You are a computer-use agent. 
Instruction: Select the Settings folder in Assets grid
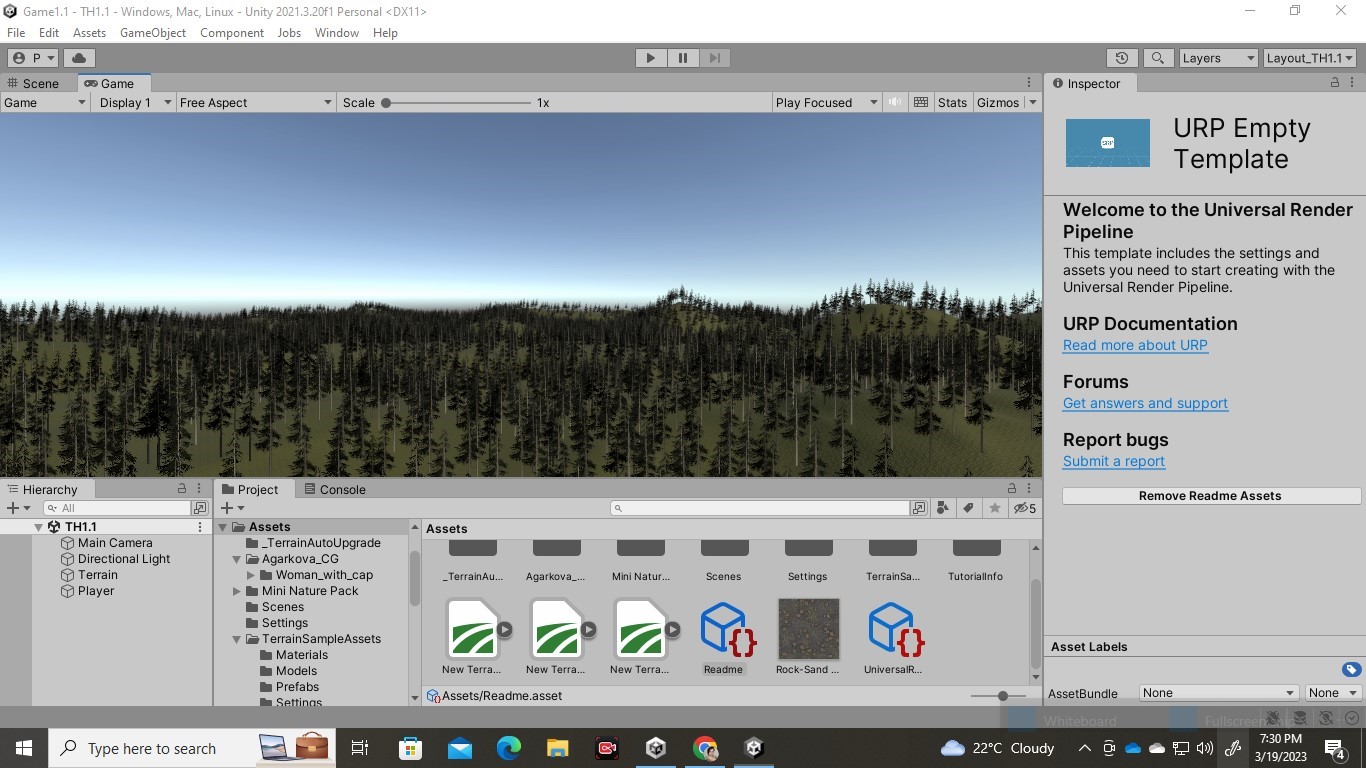click(x=808, y=562)
